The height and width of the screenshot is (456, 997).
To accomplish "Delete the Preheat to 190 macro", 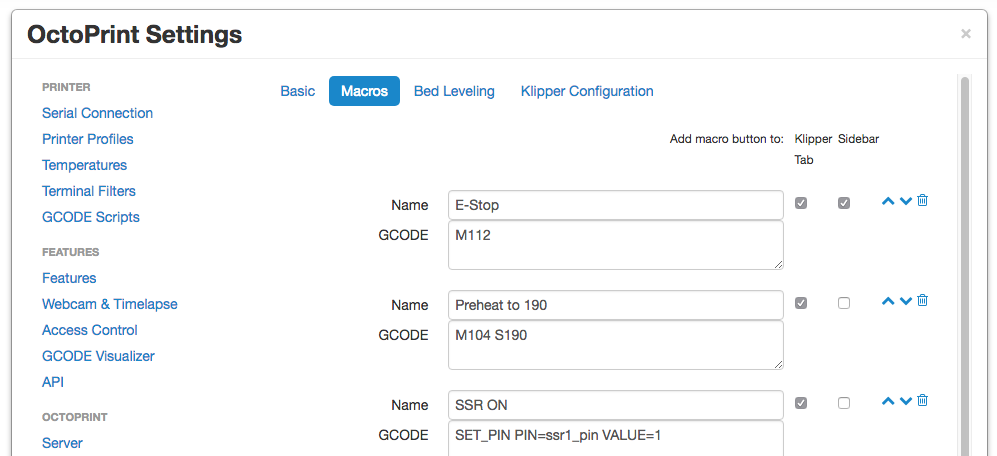I will click(x=923, y=300).
